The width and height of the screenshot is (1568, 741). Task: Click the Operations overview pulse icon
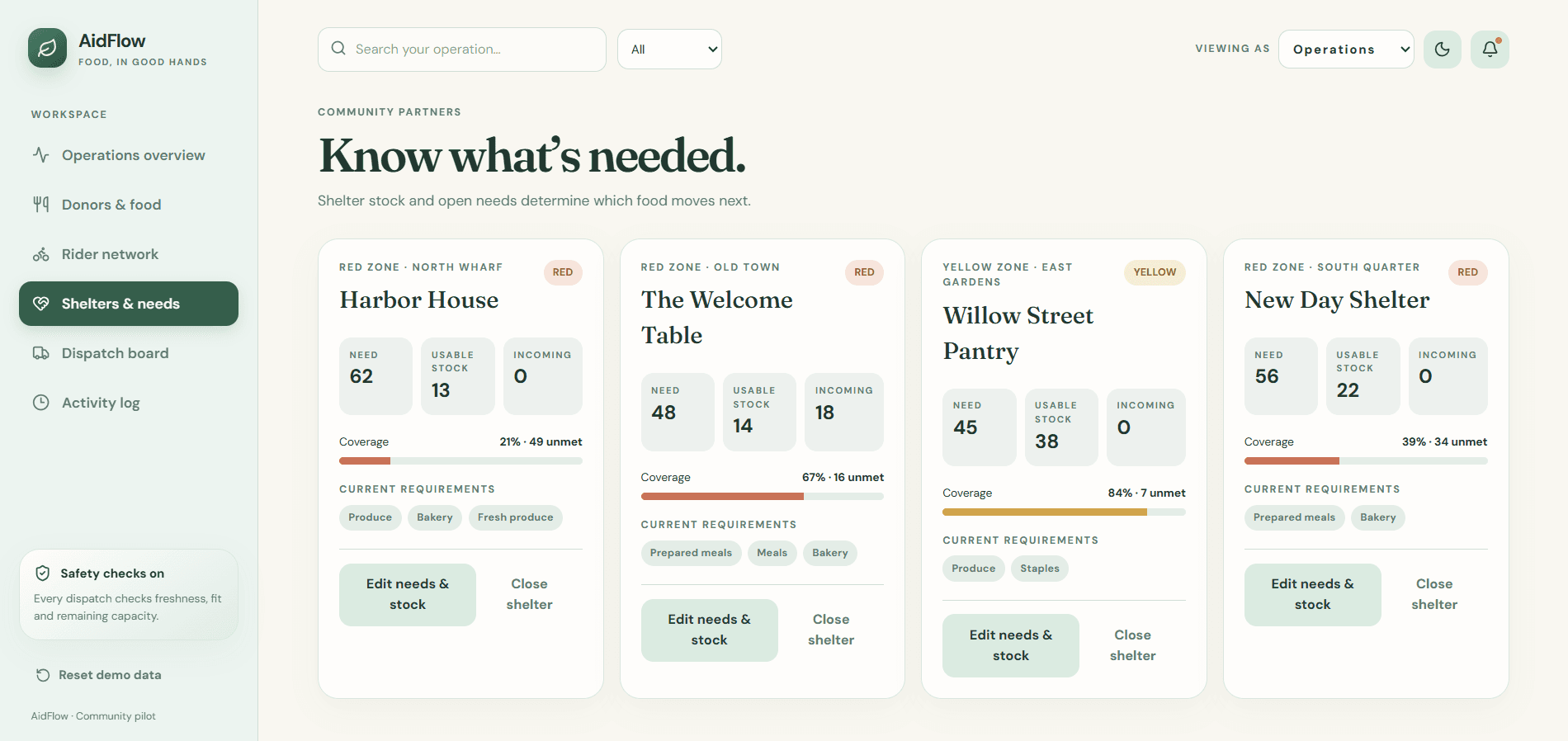41,155
